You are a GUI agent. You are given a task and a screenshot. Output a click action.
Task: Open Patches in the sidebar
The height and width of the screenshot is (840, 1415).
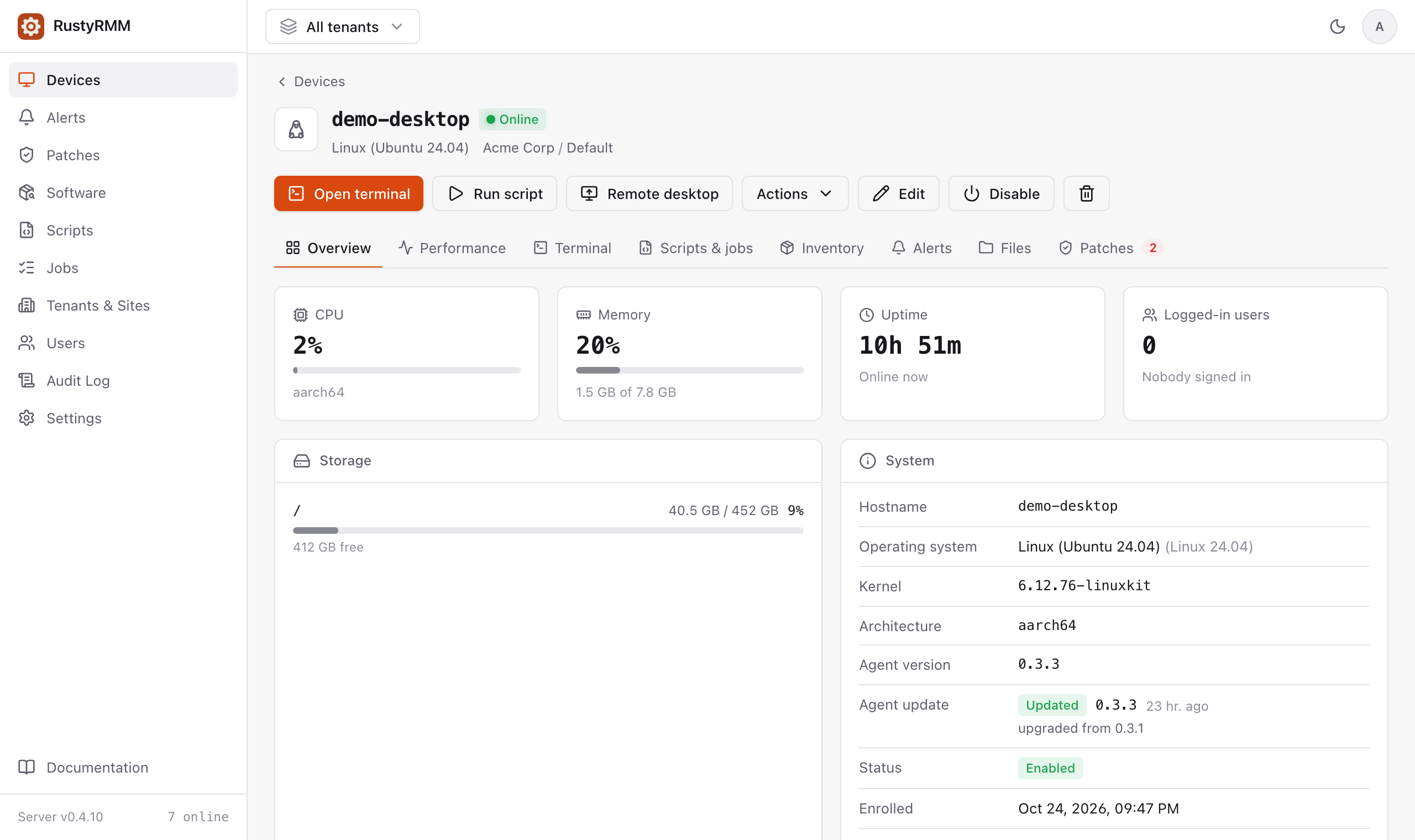coord(123,155)
